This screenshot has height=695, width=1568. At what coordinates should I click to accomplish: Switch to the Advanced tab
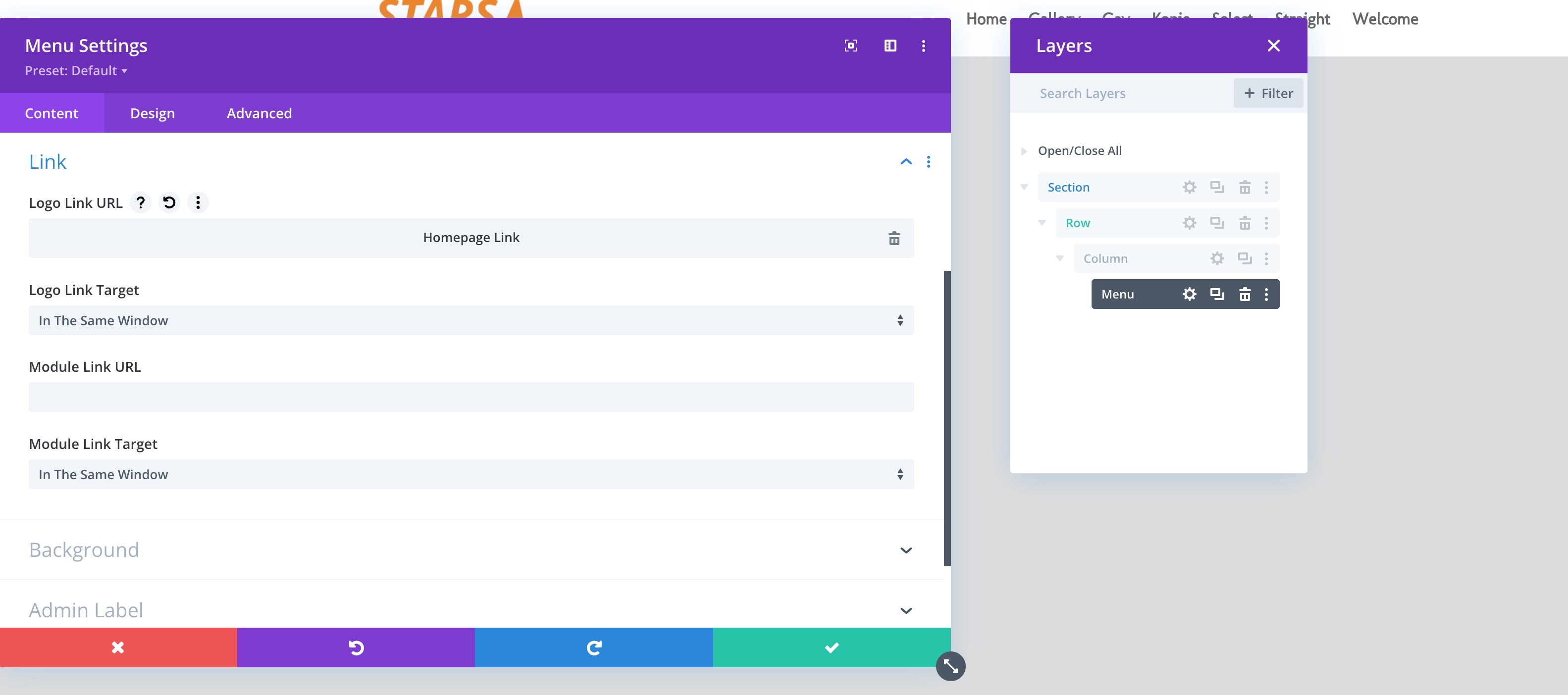coord(260,113)
